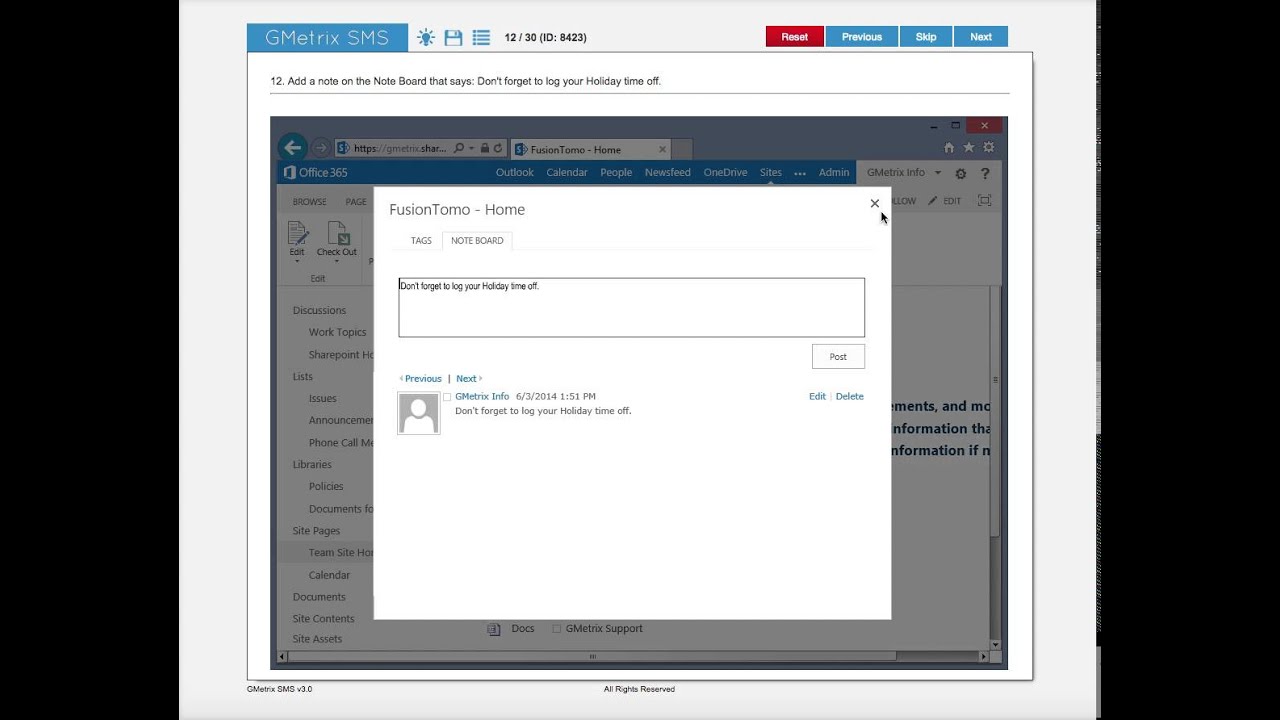Open Calendar in the Office 365 bar
The height and width of the screenshot is (720, 1280).
(x=567, y=172)
